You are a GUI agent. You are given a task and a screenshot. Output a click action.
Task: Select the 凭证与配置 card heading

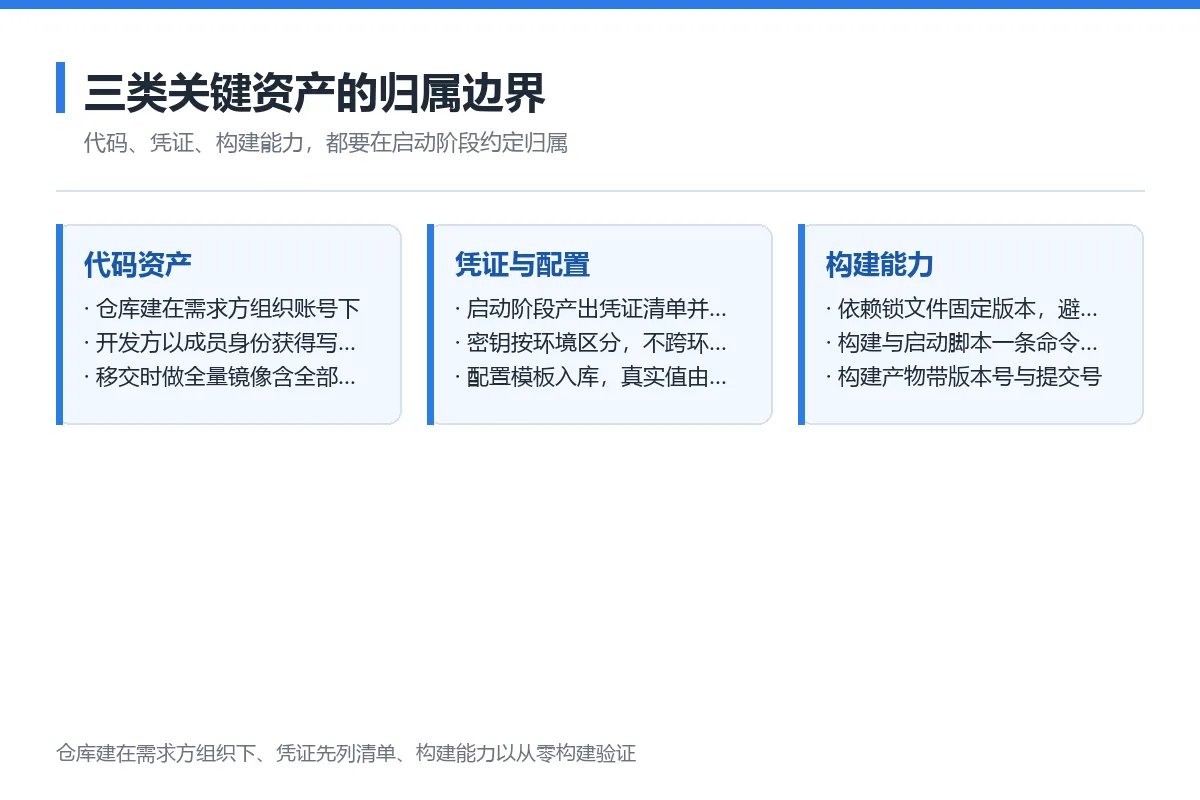[522, 265]
